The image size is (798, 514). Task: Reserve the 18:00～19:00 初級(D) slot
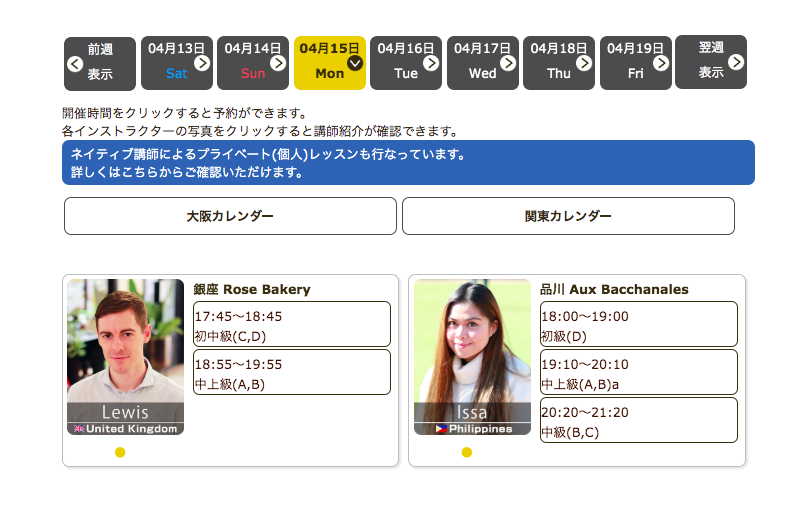[x=638, y=325]
